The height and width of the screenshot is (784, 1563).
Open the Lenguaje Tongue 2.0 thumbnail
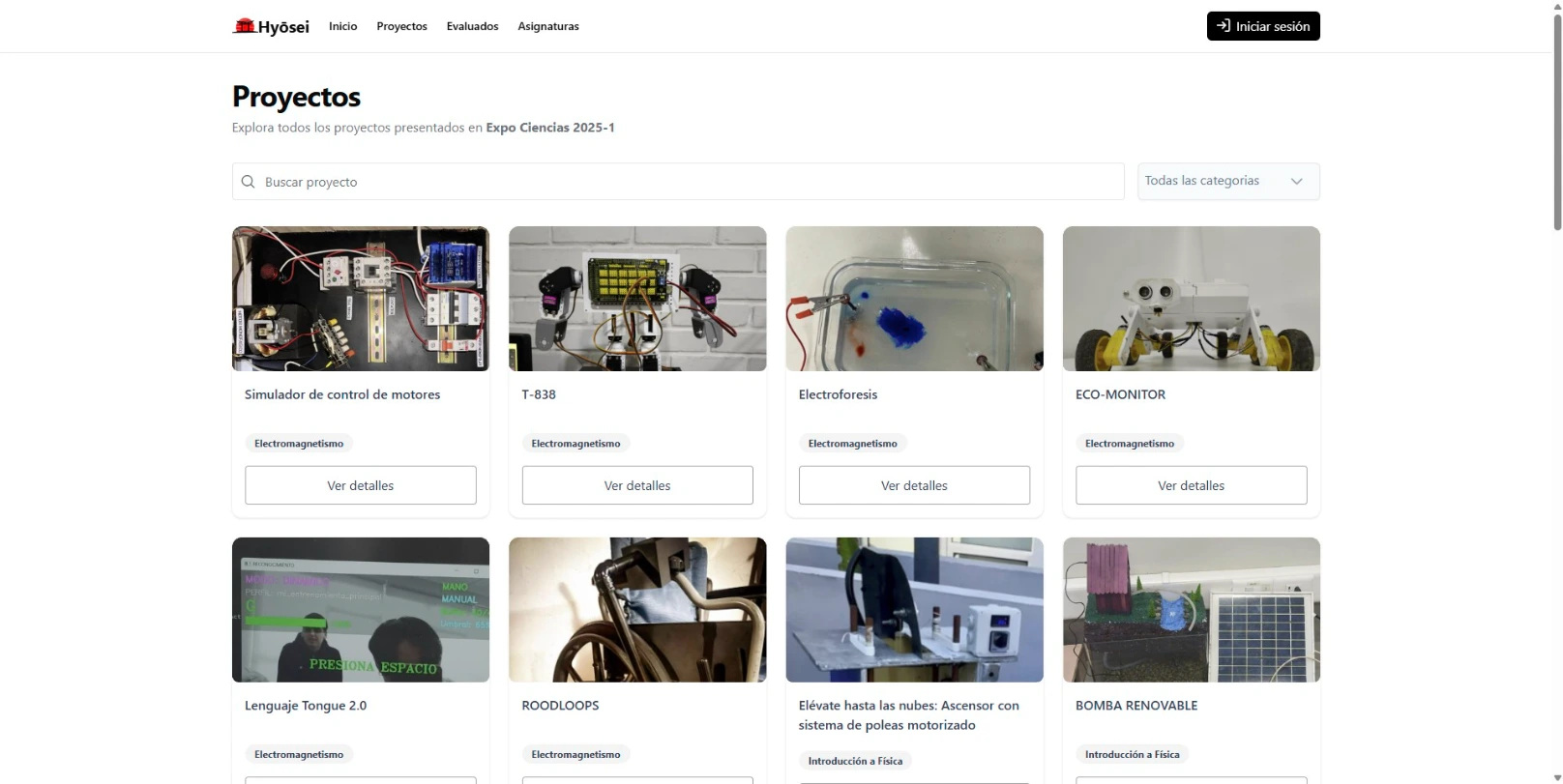point(361,610)
